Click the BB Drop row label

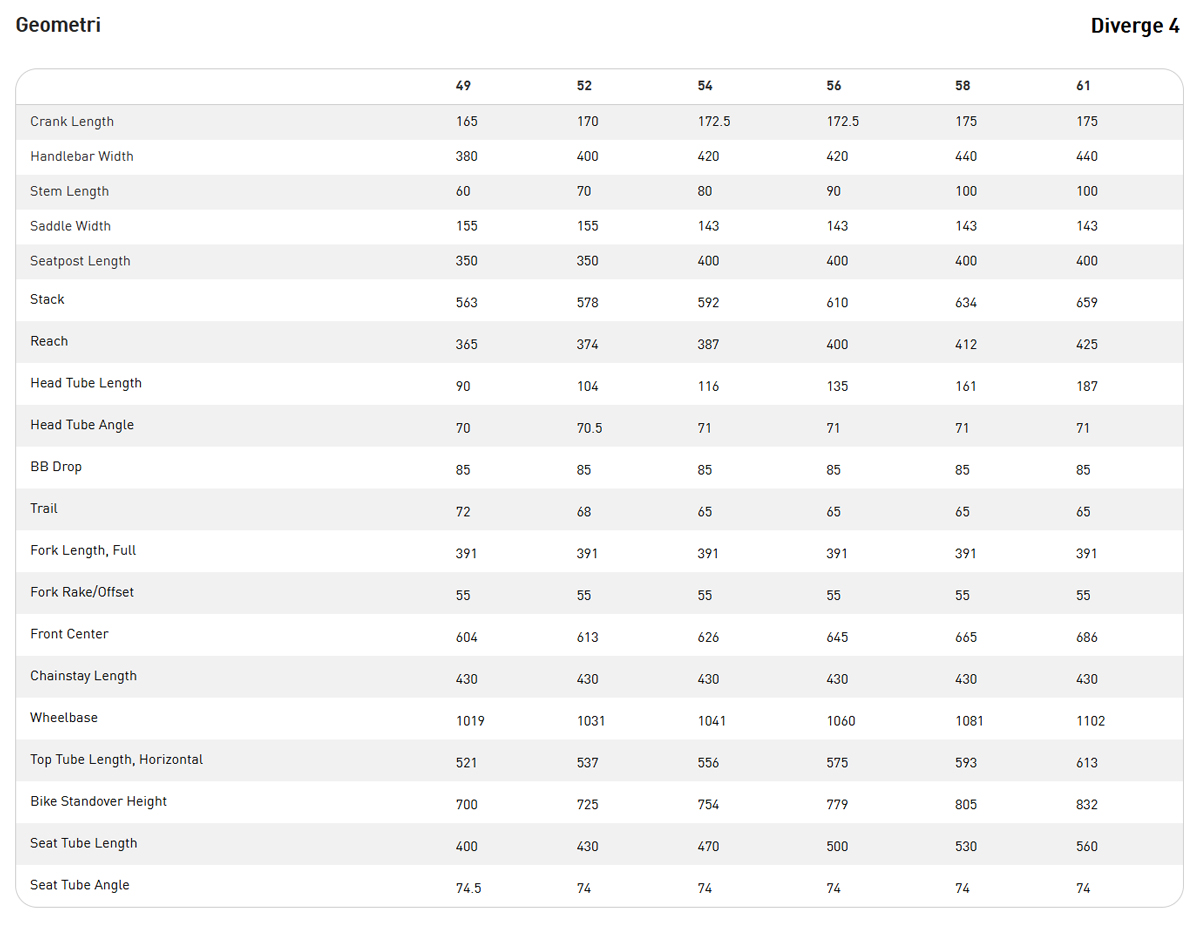pos(56,467)
